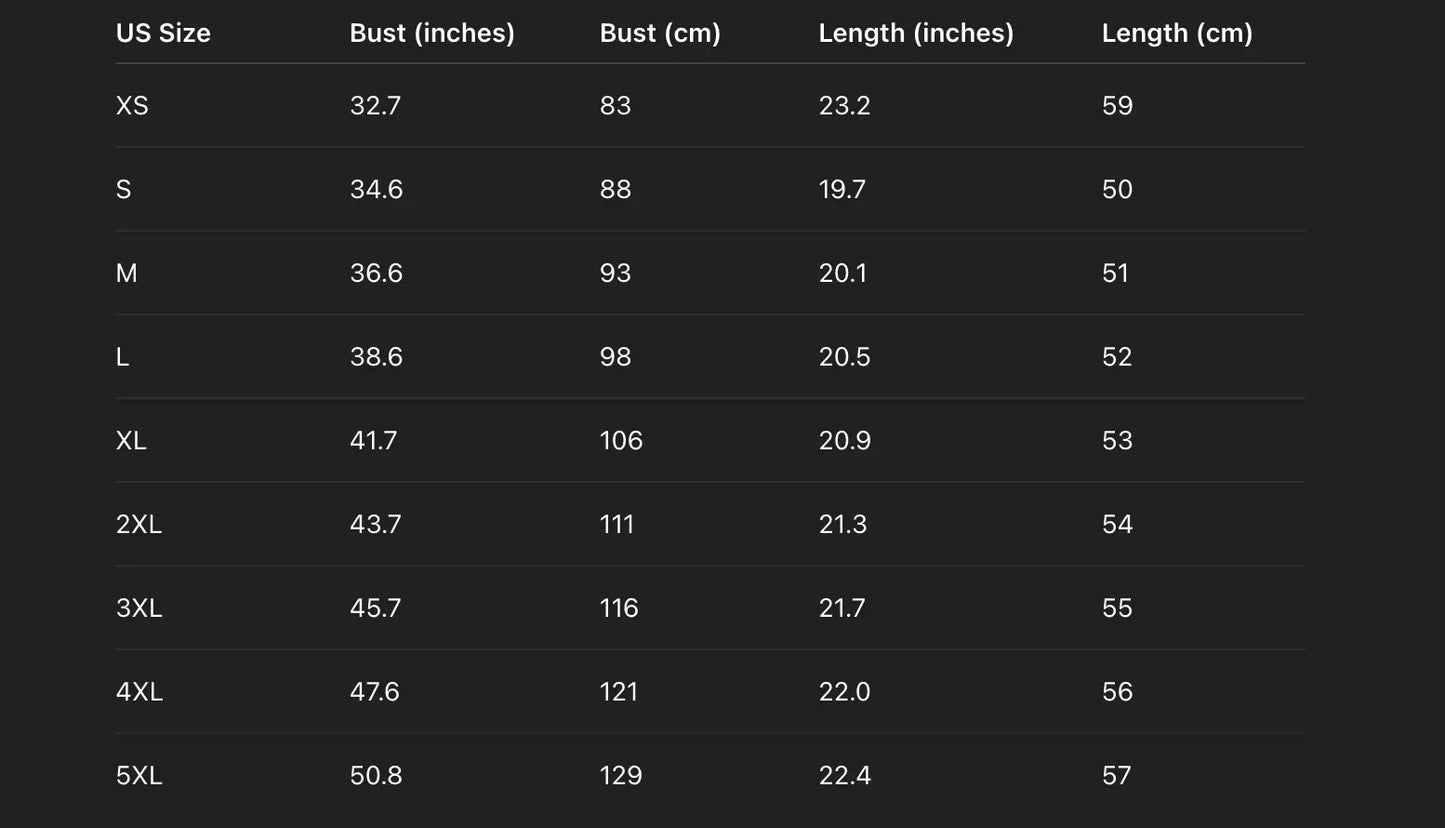Select the M size row label
Screen dimensions: 1445x828
coord(127,273)
